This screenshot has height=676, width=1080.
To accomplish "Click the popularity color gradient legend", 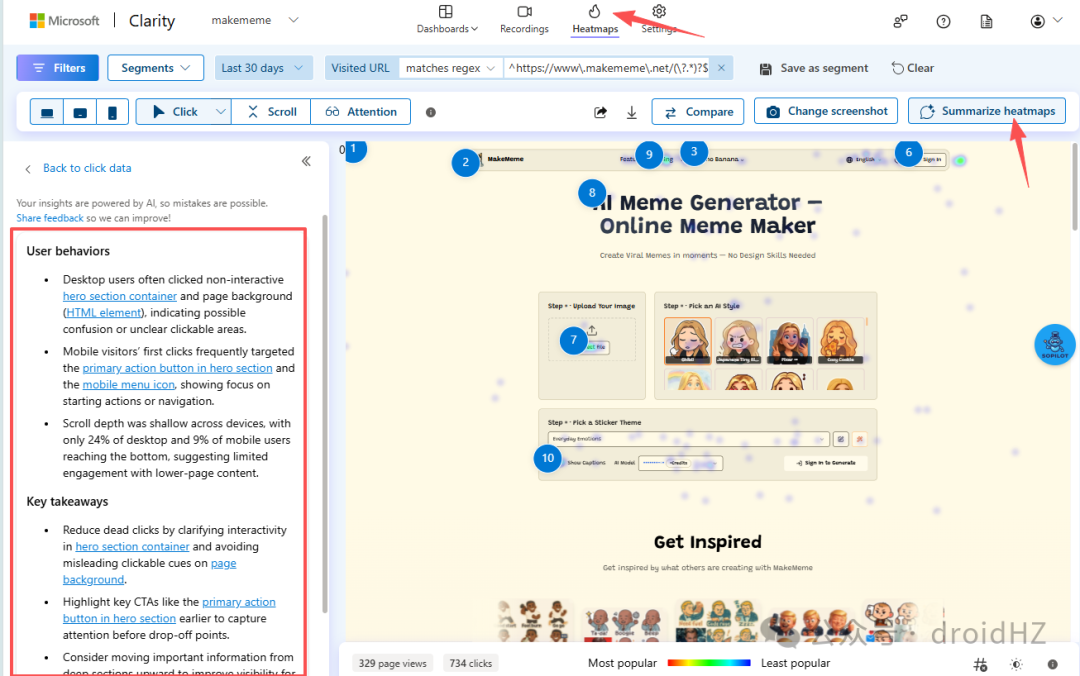I will point(709,663).
